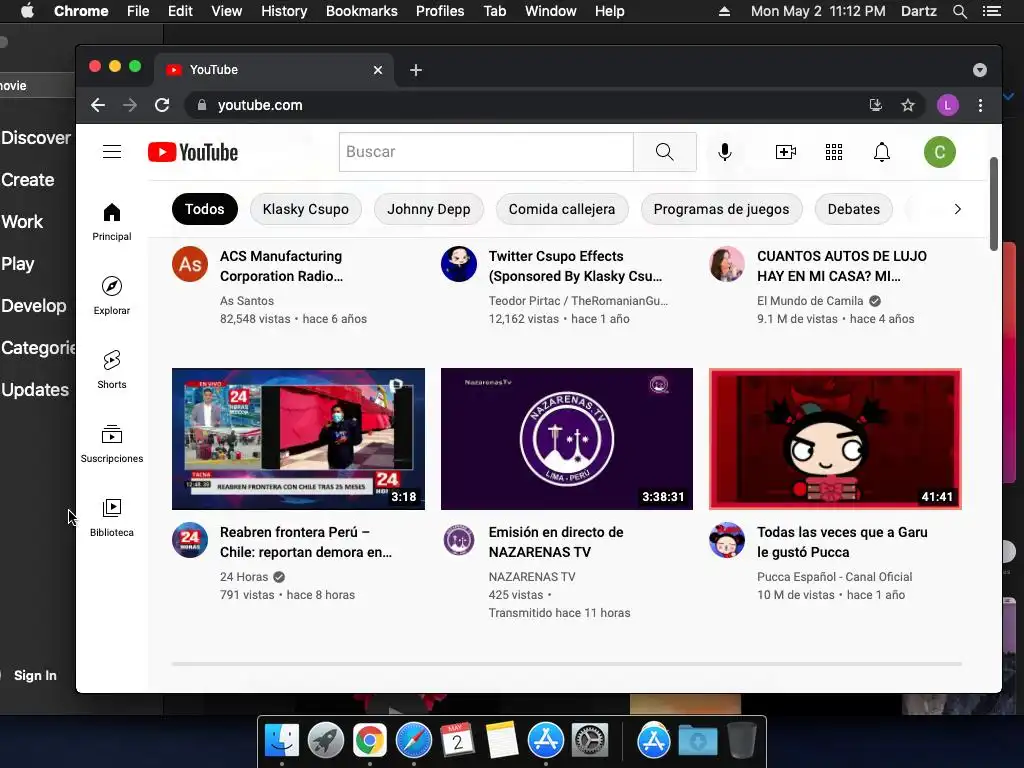Close the YouTube tab
1024x768 pixels.
pos(377,70)
